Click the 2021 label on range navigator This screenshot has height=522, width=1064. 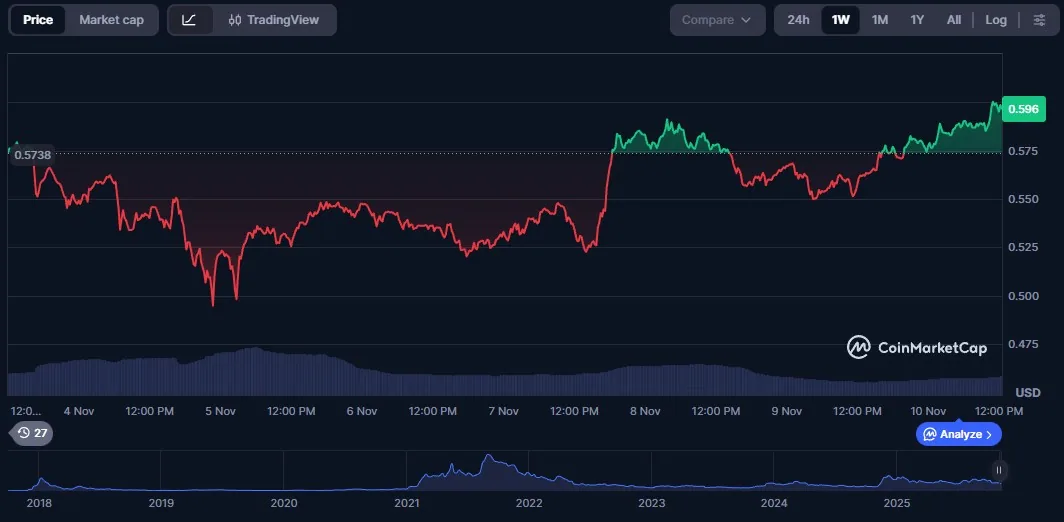[406, 503]
